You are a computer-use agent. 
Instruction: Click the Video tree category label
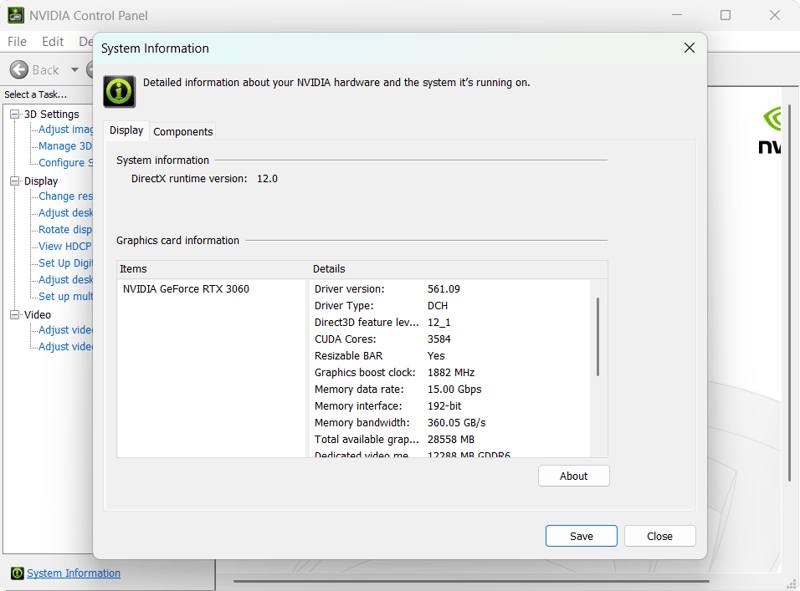point(37,314)
